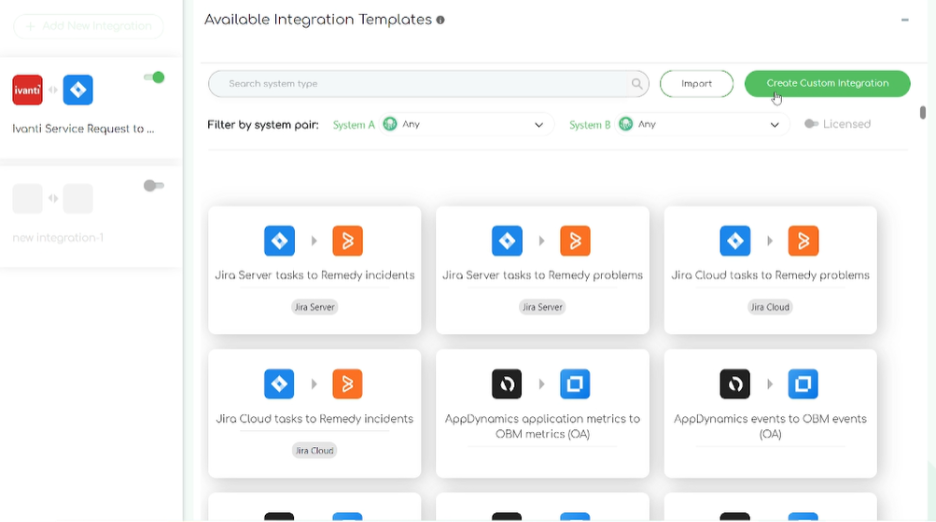This screenshot has width=936, height=522.
Task: Click the System A globe icon
Action: pos(390,124)
